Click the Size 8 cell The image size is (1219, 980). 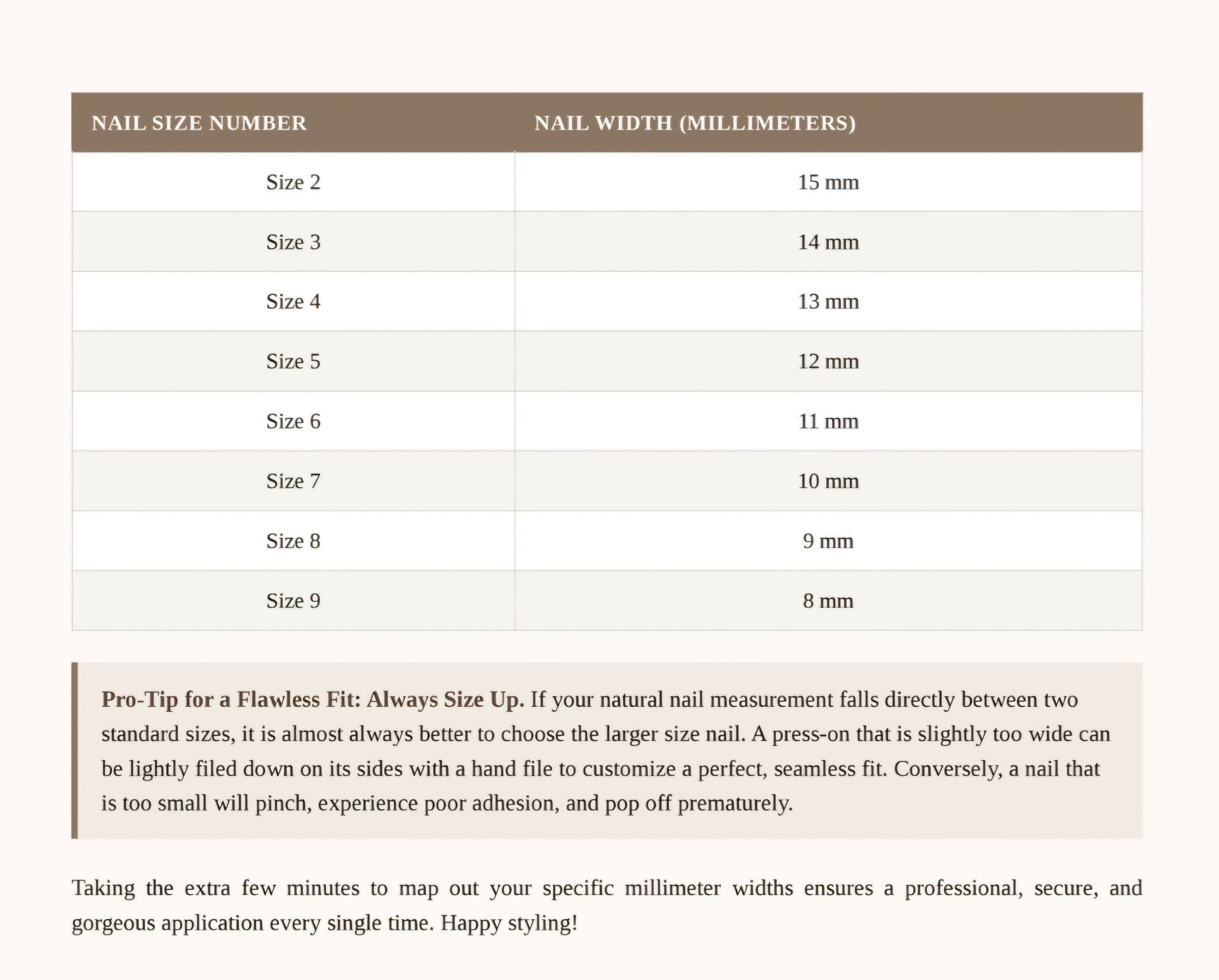pos(293,540)
